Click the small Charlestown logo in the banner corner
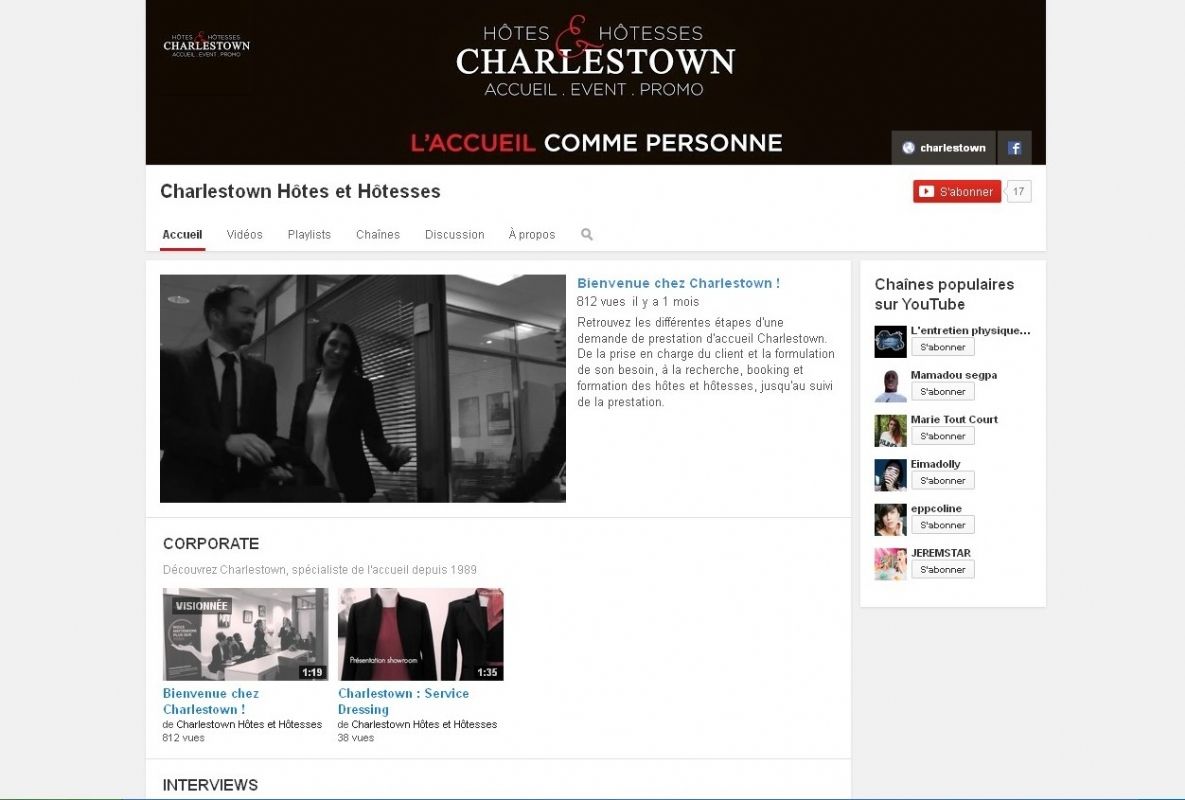 [206, 45]
